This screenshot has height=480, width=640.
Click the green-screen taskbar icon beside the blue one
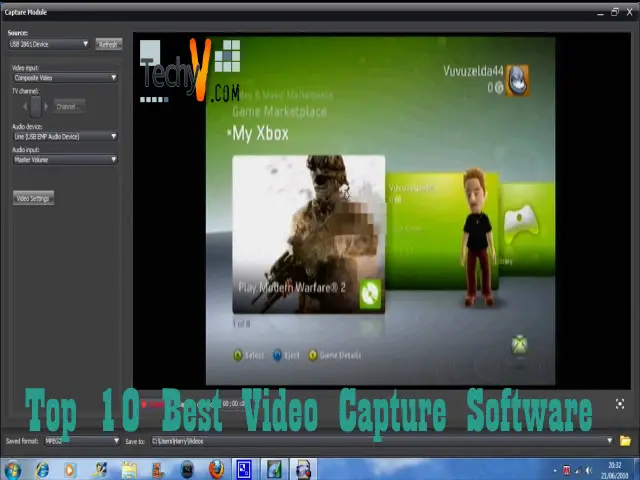(x=274, y=469)
